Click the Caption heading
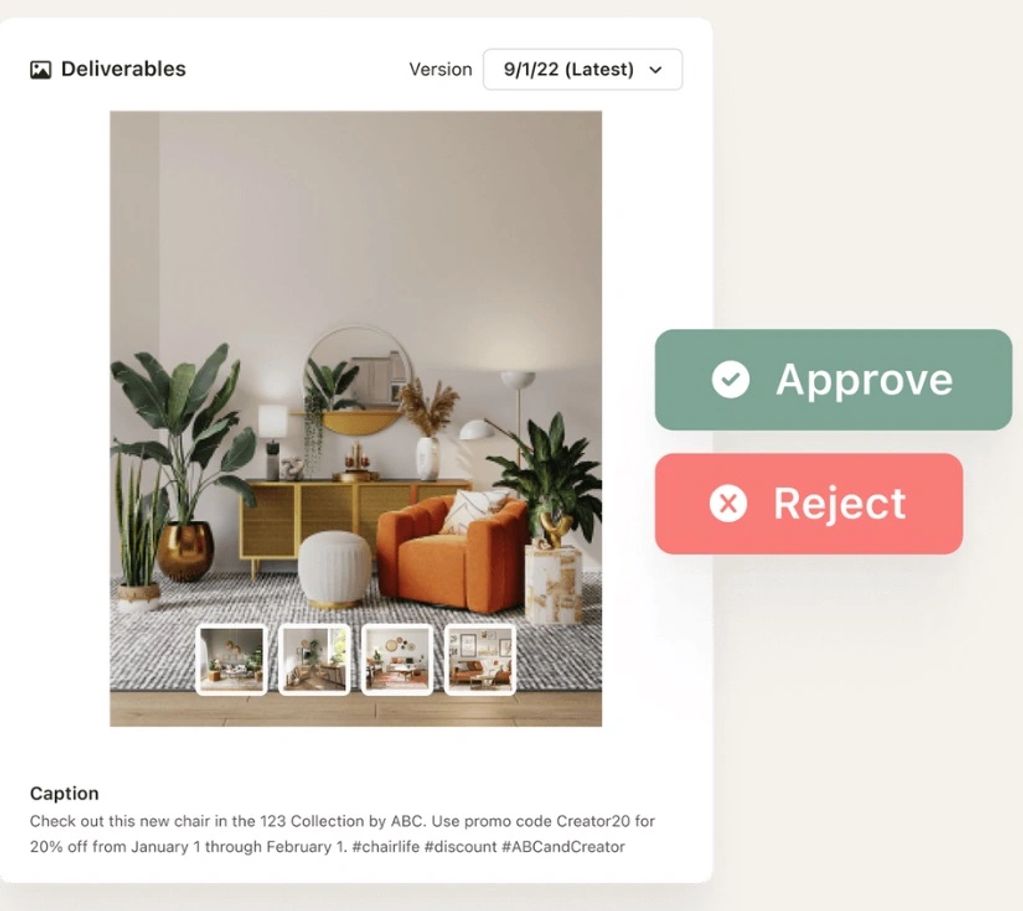 pyautogui.click(x=65, y=794)
